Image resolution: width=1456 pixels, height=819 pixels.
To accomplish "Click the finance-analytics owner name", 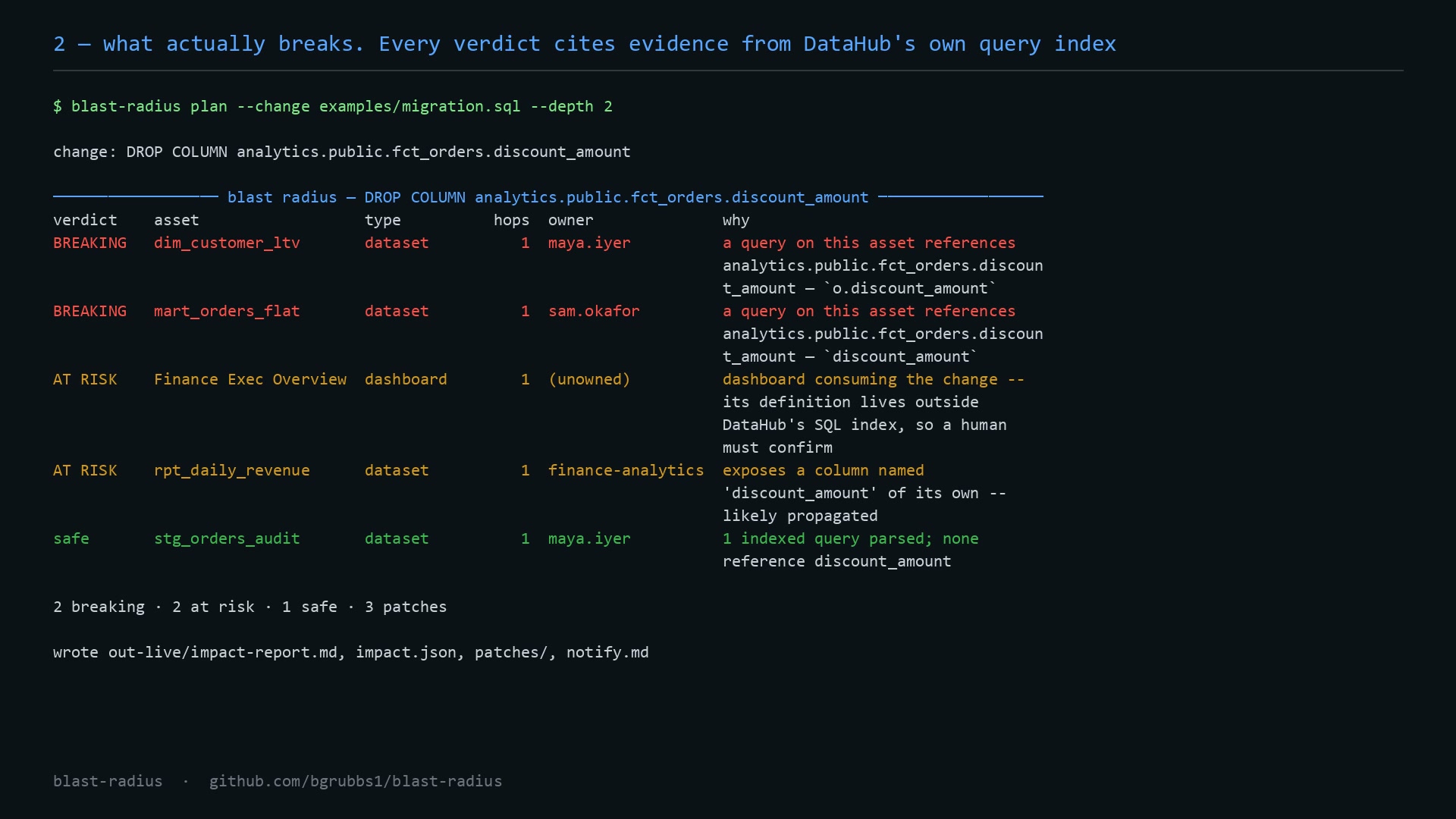I will click(626, 470).
